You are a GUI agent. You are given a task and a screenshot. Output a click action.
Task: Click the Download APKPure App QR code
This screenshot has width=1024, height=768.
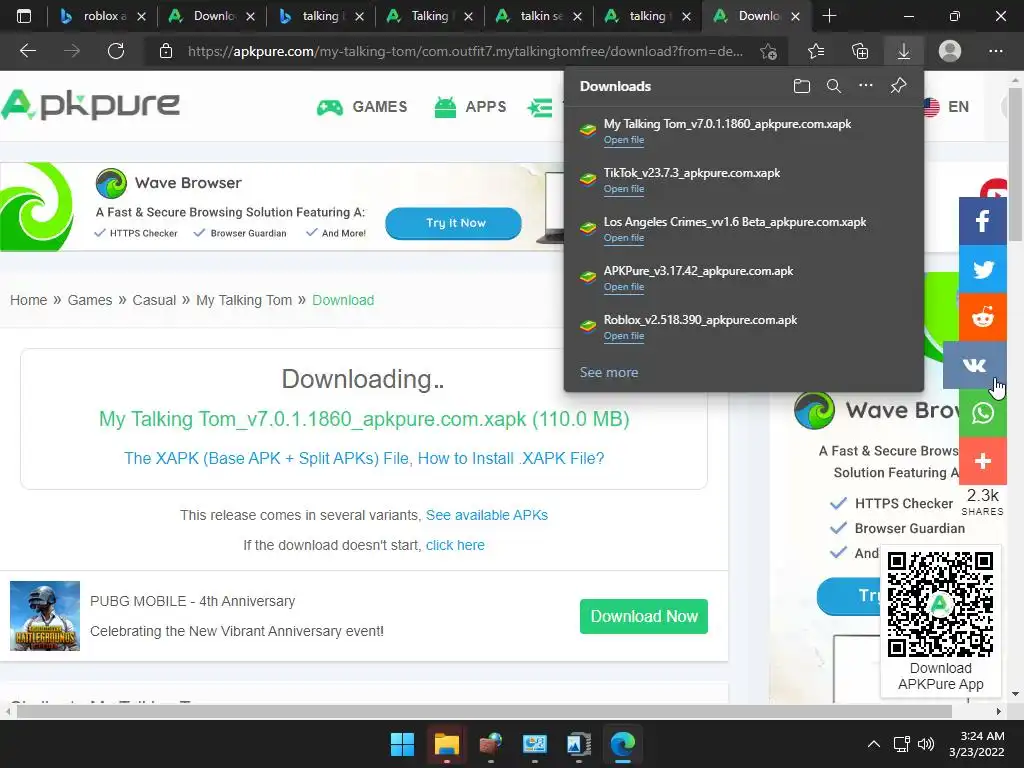pos(940,603)
